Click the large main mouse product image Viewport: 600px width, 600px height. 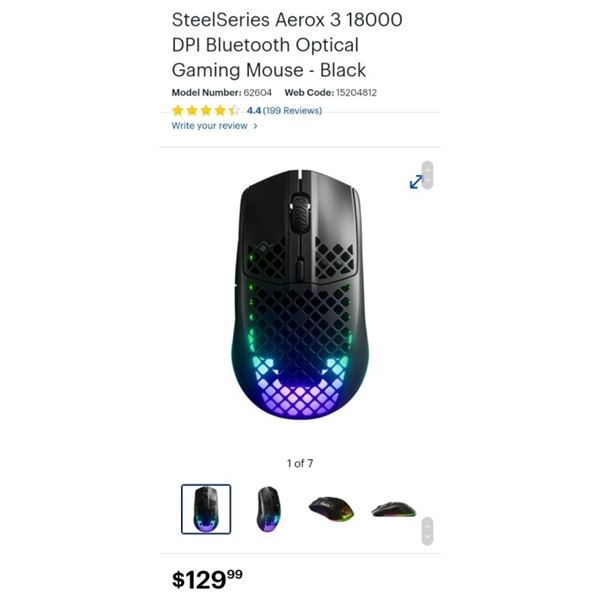coord(300,300)
